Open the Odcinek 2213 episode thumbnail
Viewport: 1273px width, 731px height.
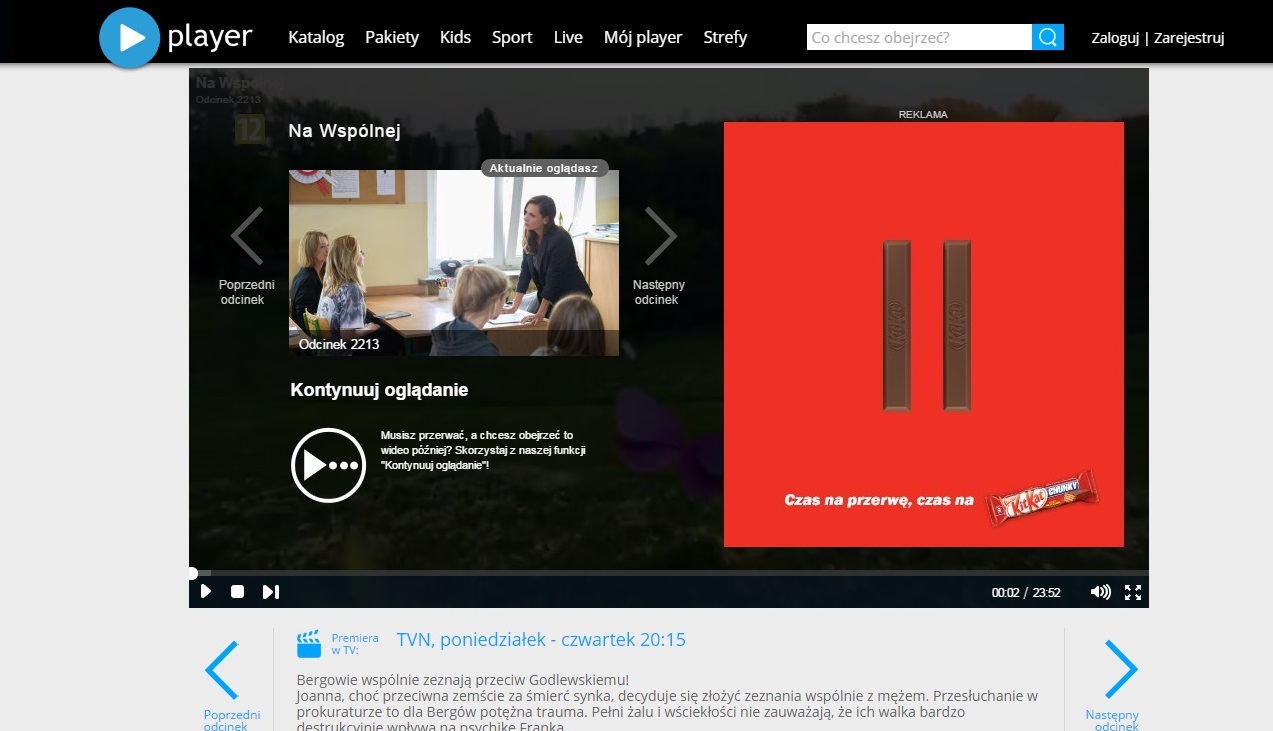453,263
